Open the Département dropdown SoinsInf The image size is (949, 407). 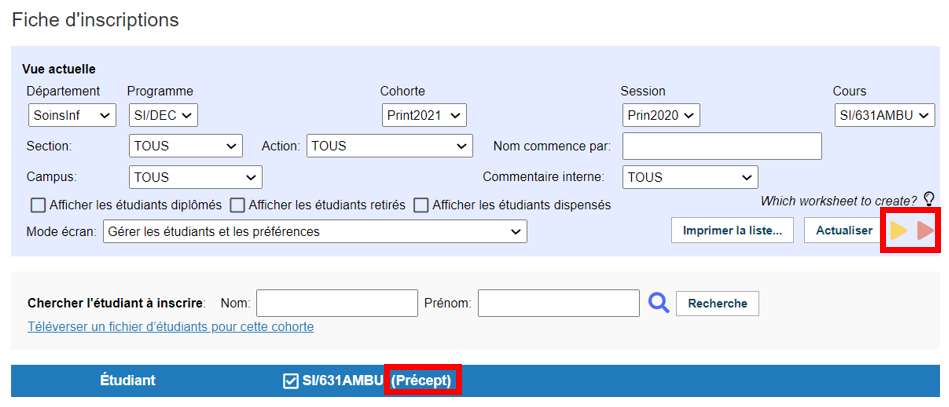click(x=72, y=115)
